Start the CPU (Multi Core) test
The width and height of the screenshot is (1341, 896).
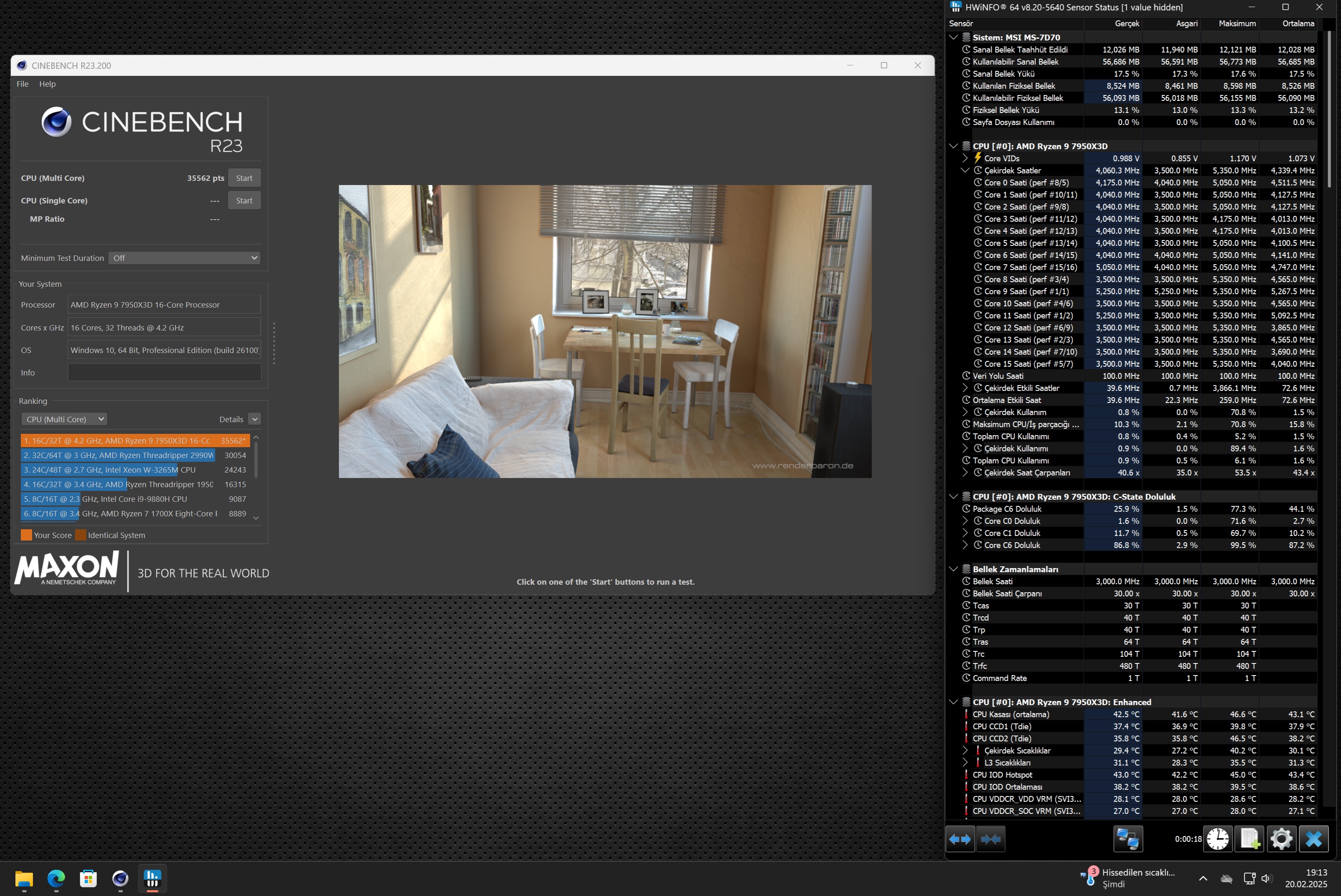244,178
